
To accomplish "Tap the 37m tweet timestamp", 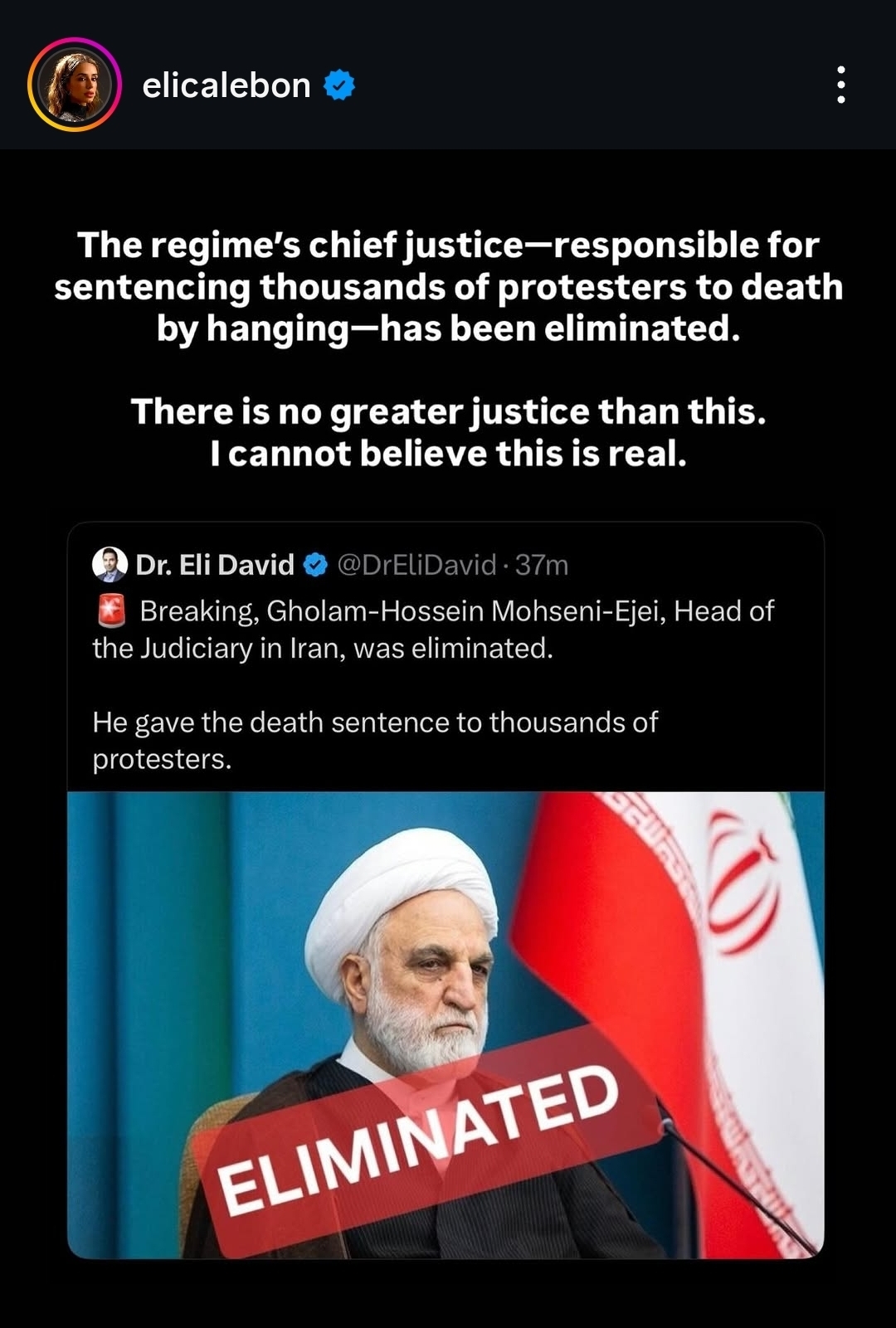I will coord(542,565).
